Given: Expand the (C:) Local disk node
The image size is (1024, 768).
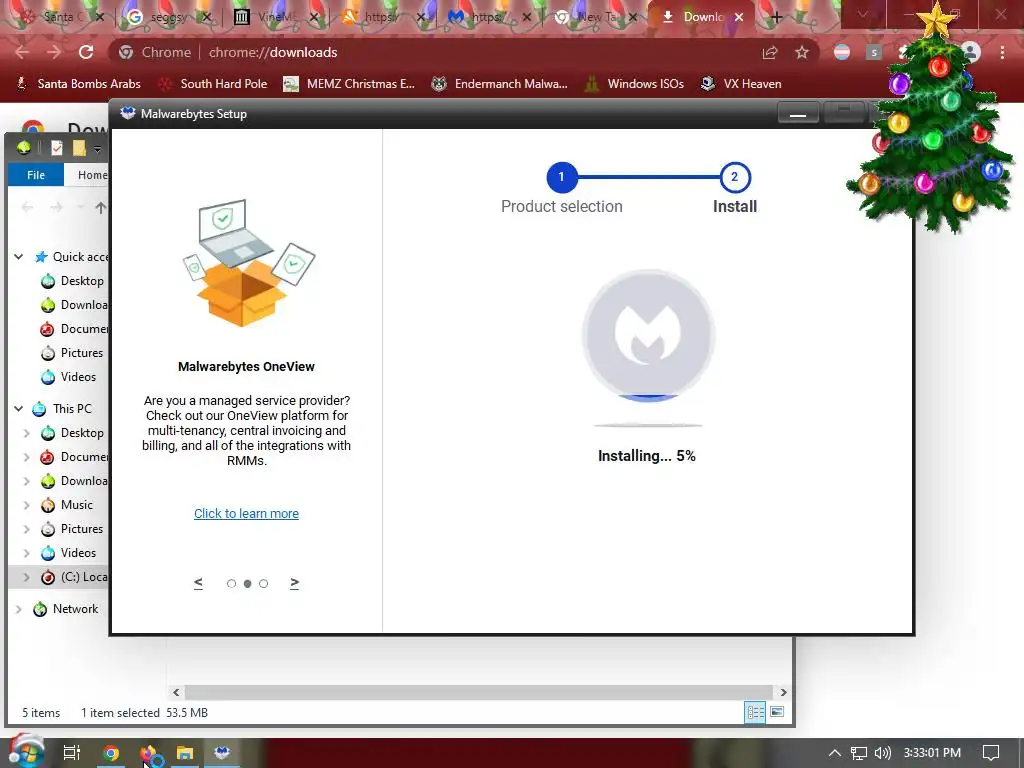Looking at the screenshot, I should point(27,577).
